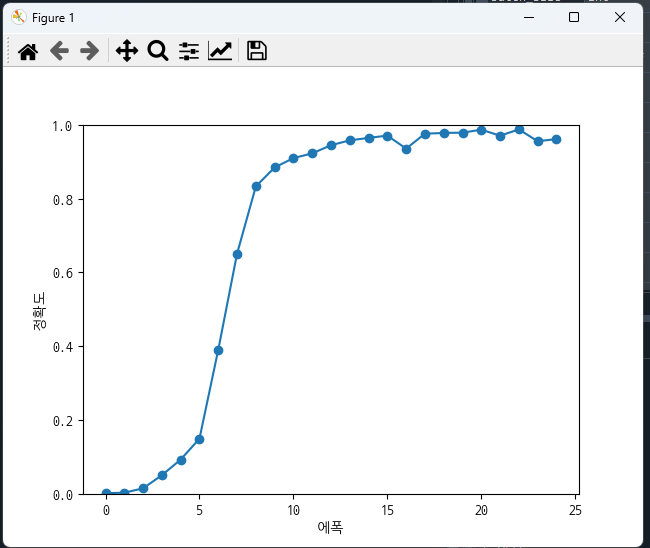This screenshot has height=548, width=650.
Task: Activate the Pan/Move axes tool
Action: click(127, 51)
